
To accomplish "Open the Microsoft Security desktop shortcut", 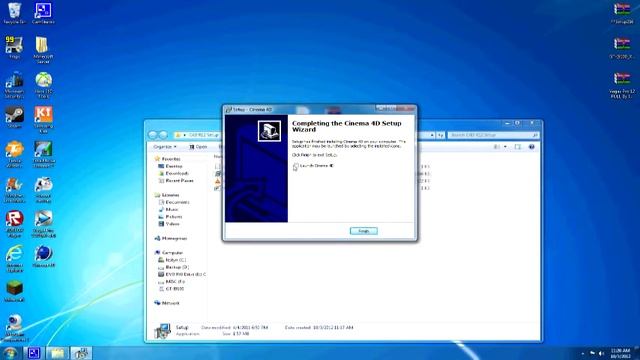I will click(14, 85).
